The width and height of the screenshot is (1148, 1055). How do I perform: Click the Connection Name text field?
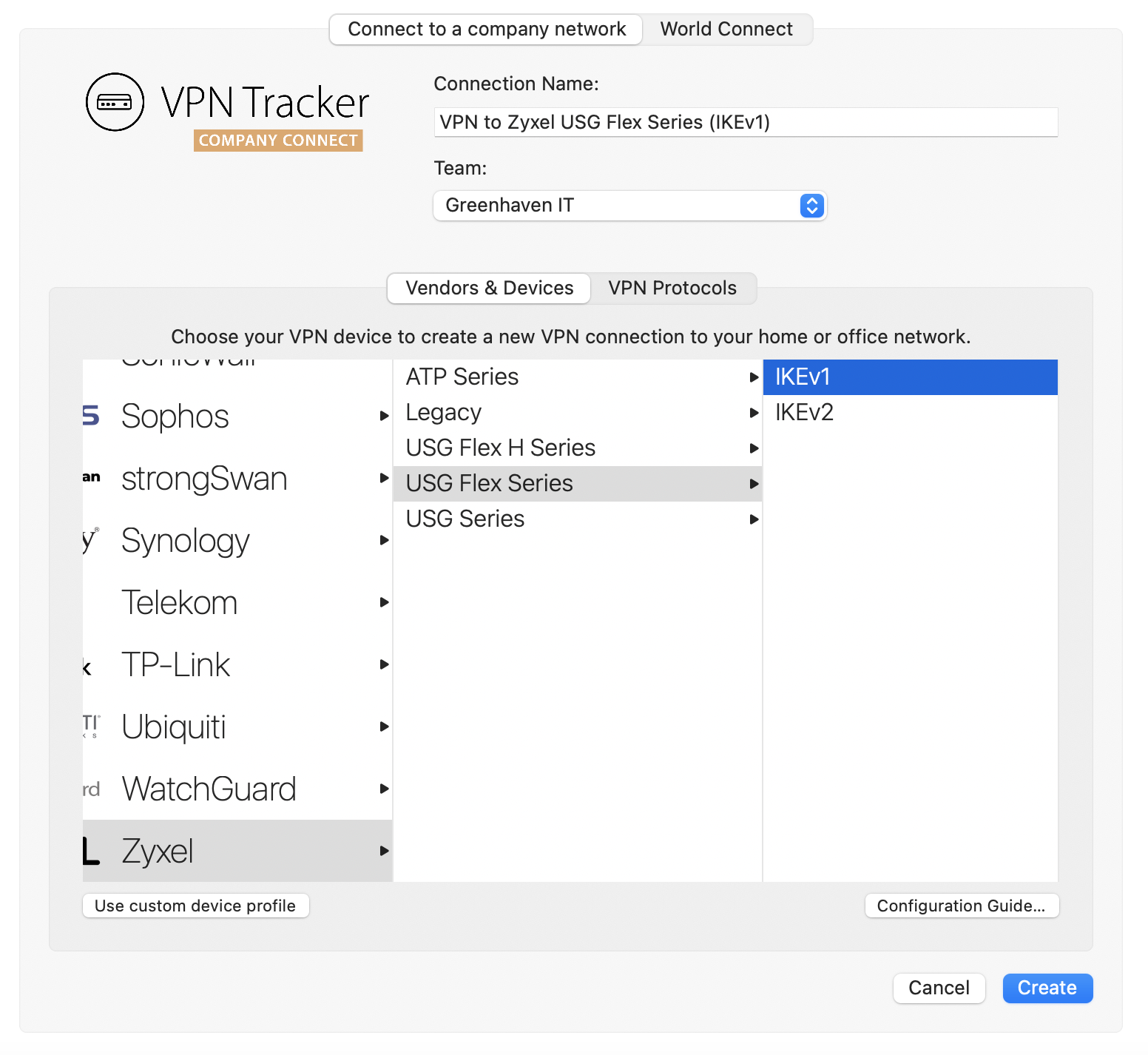[746, 122]
